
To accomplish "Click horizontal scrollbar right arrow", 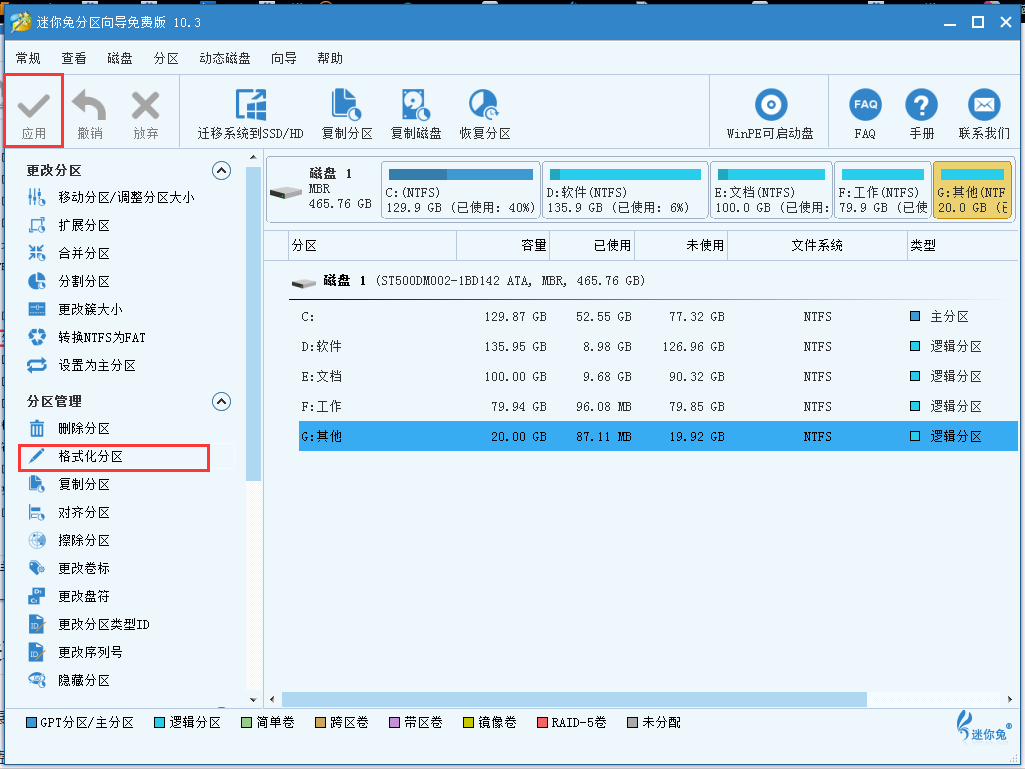I will 1010,699.
